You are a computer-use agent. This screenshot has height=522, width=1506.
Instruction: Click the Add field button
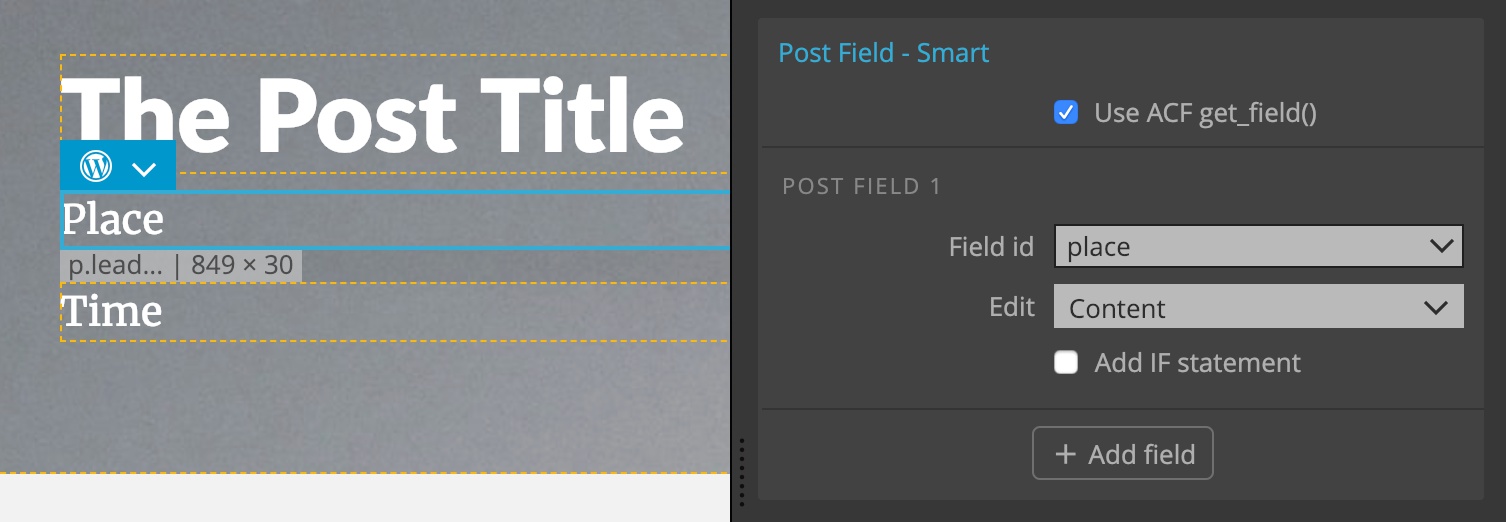pos(1123,454)
